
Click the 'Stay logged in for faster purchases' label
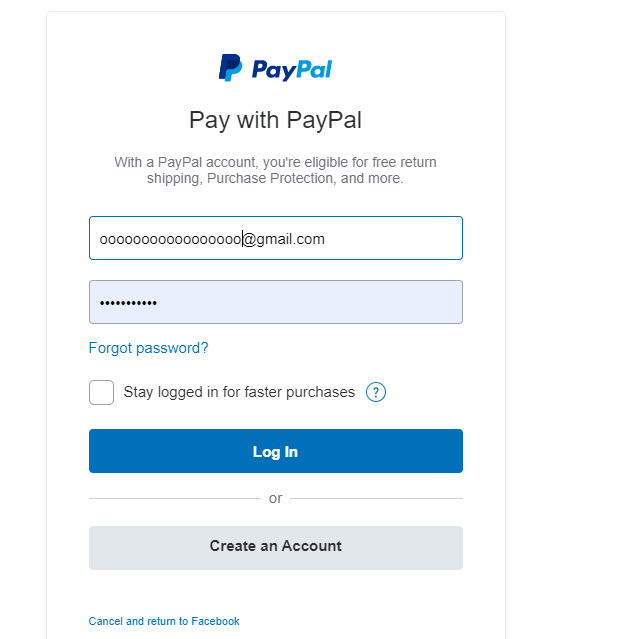point(239,392)
